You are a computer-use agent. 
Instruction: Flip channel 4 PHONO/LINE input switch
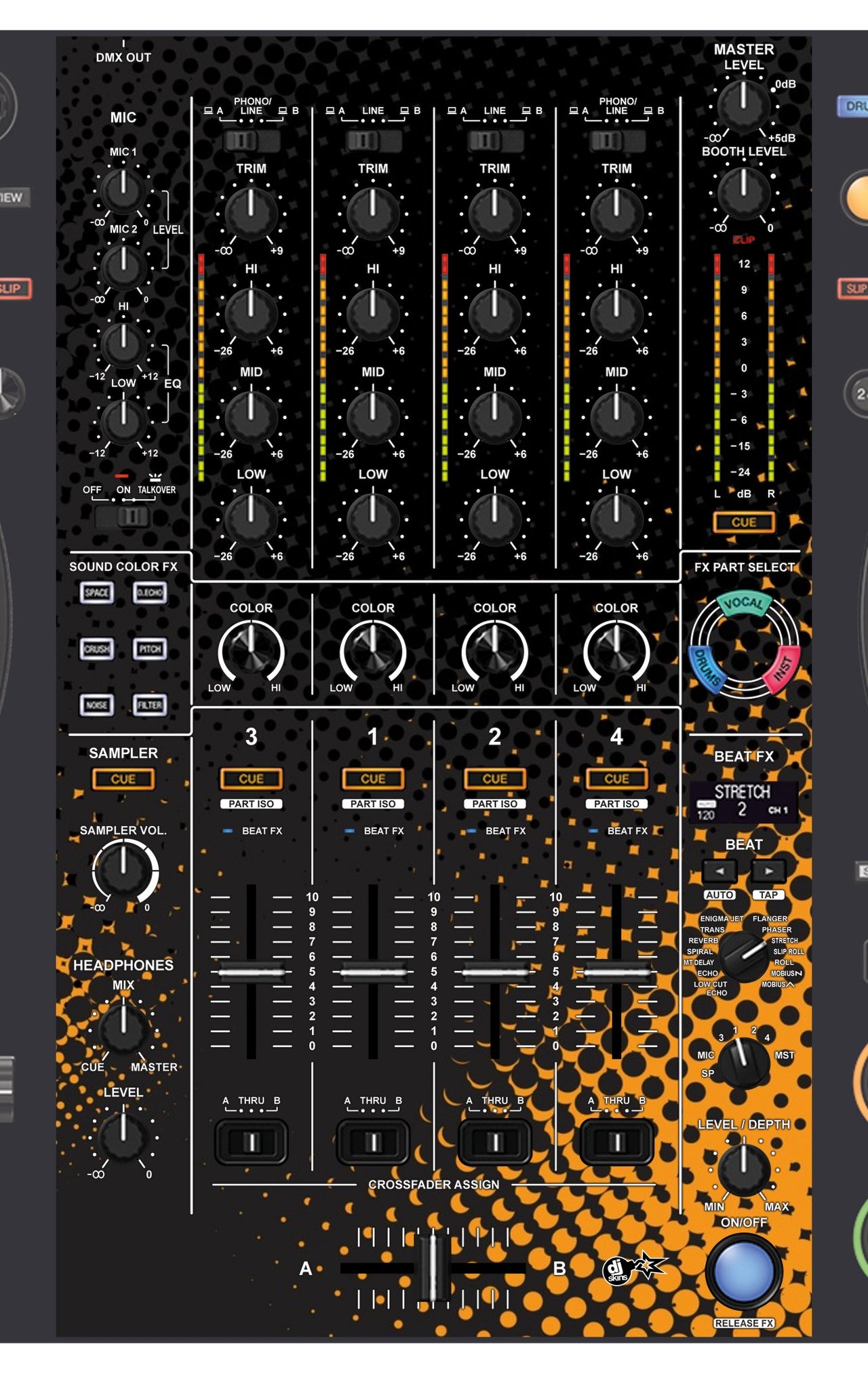click(x=616, y=140)
